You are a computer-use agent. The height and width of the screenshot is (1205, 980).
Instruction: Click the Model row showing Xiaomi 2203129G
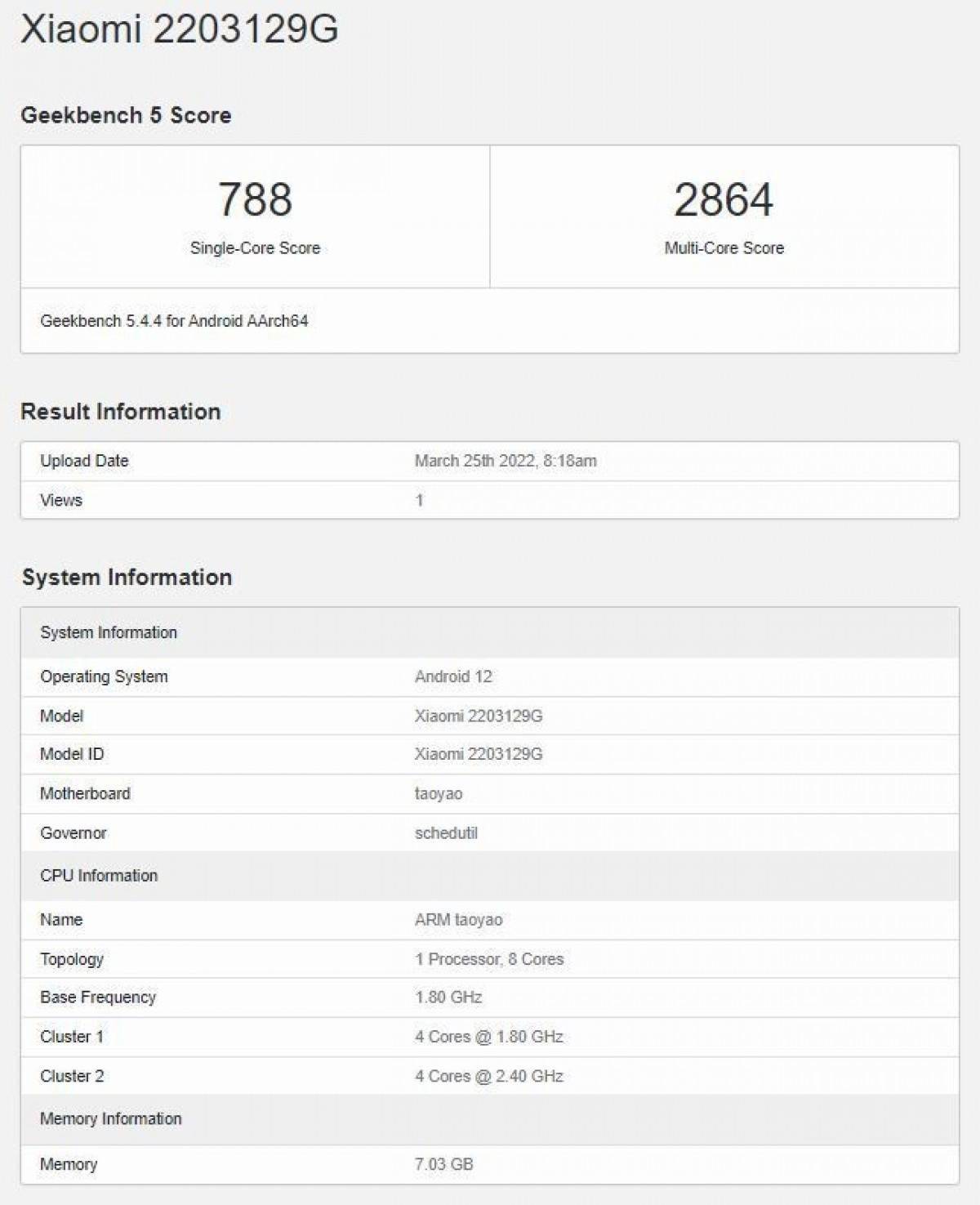pyautogui.click(x=479, y=715)
